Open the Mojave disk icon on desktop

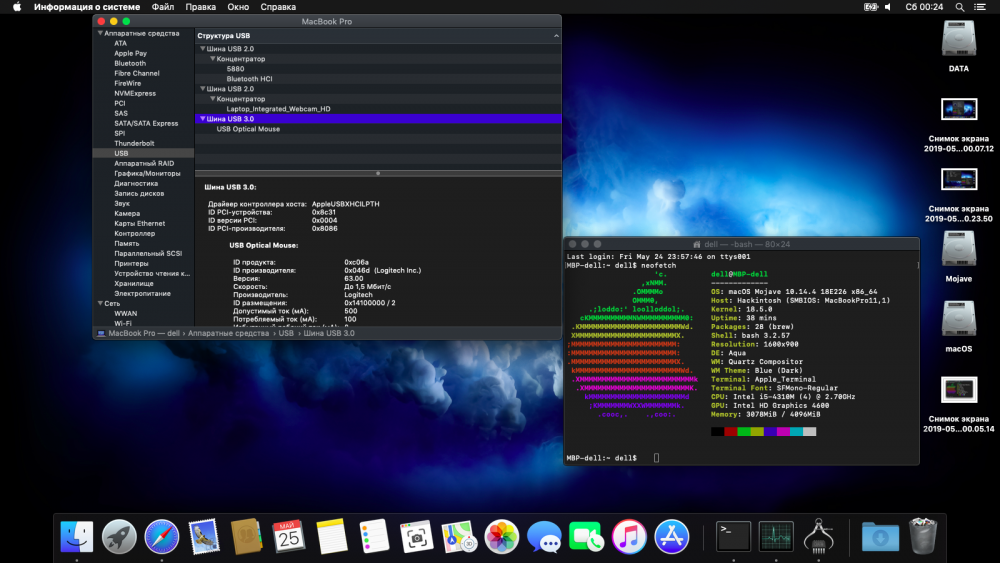[958, 250]
